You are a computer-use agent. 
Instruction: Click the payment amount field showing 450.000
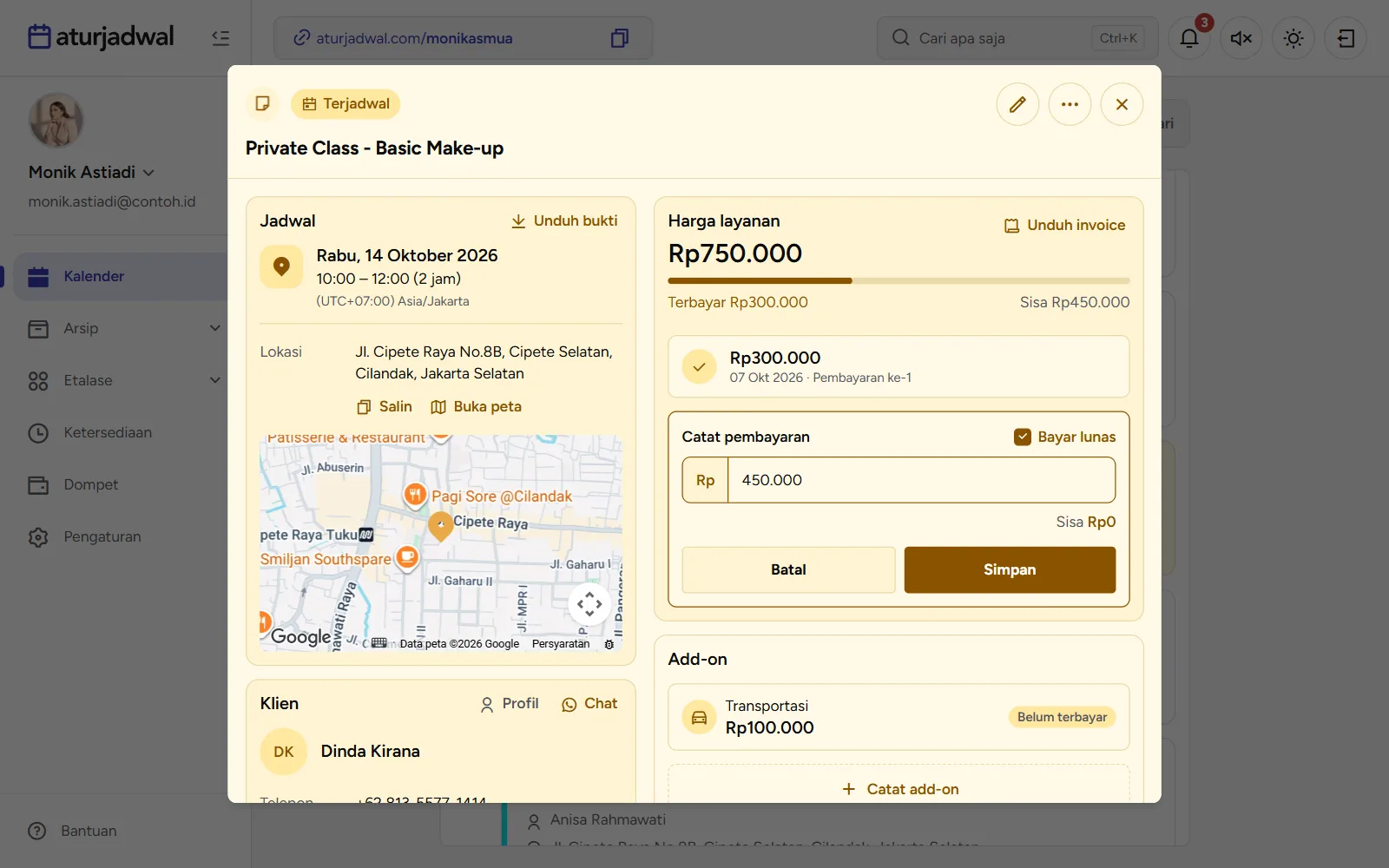pyautogui.click(x=921, y=480)
